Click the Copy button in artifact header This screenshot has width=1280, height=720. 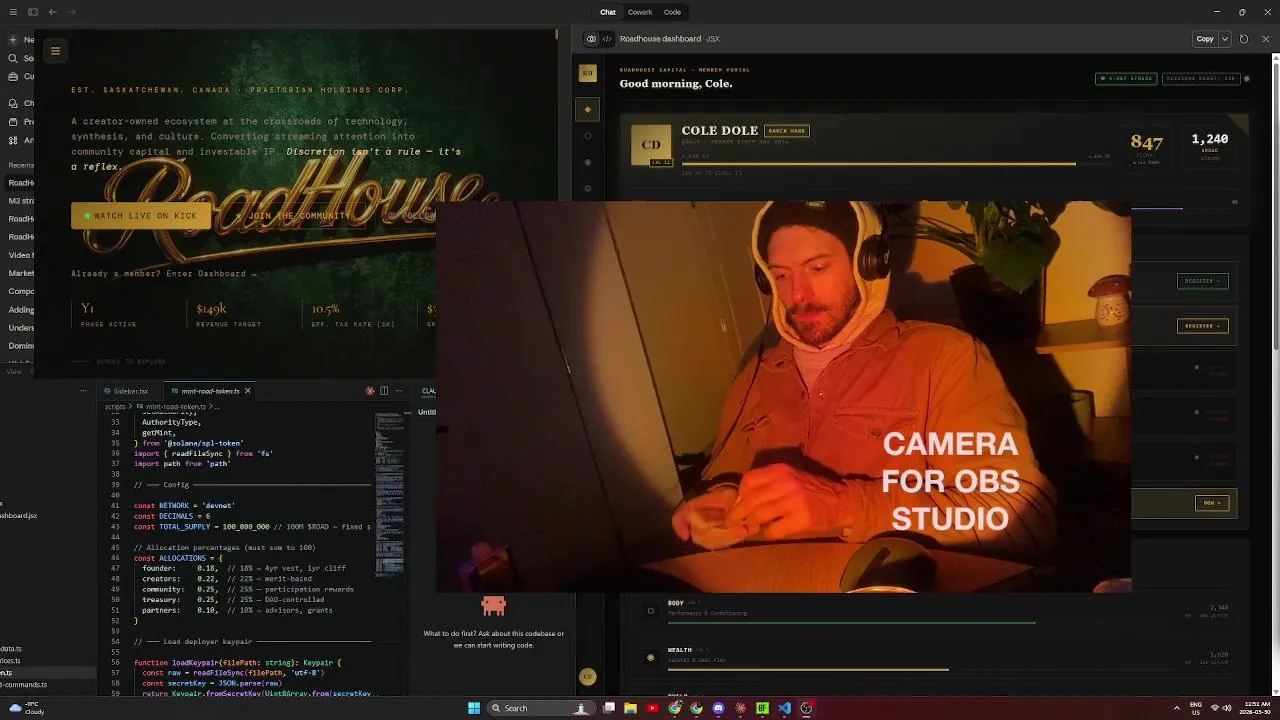click(x=1205, y=39)
